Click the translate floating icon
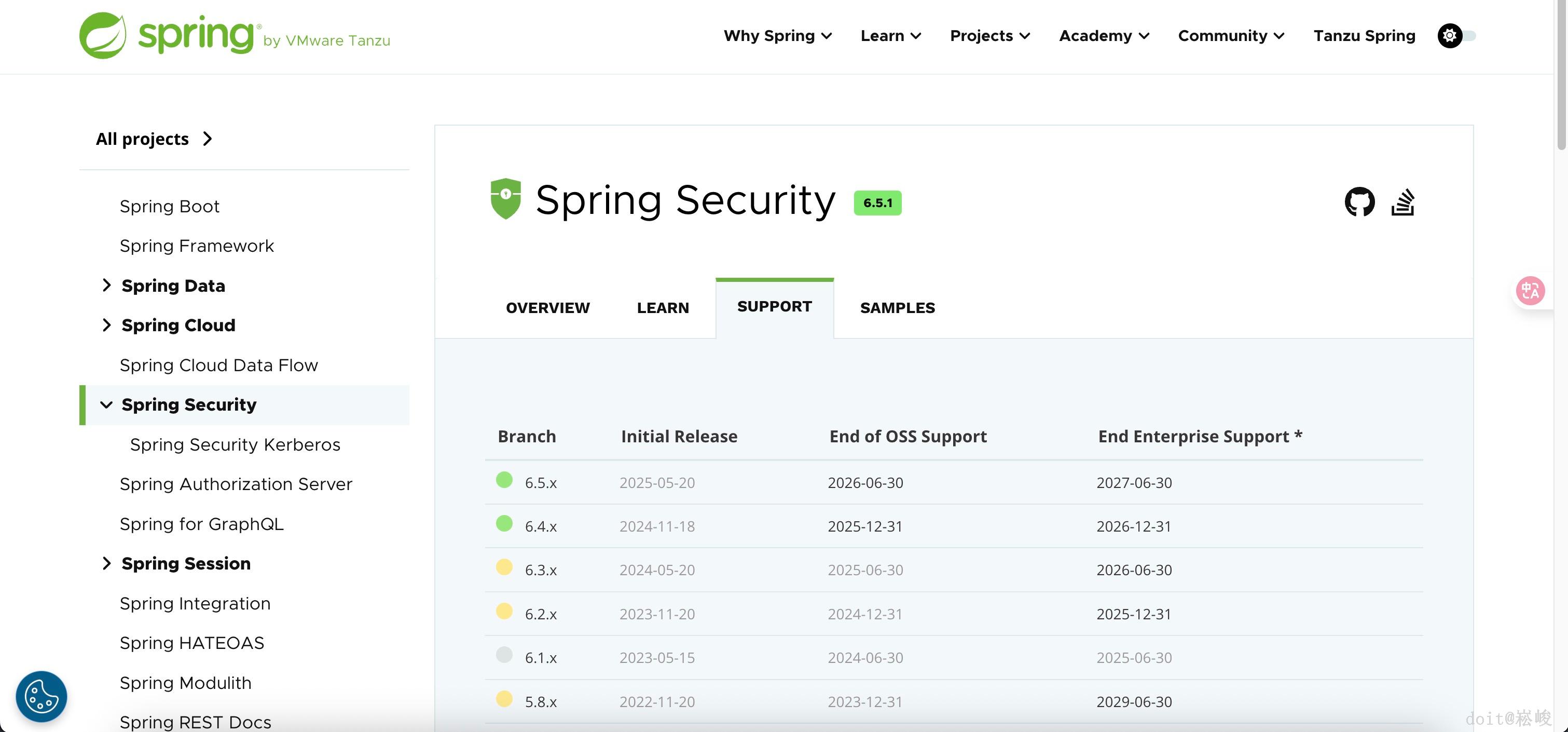The image size is (1568, 732). pyautogui.click(x=1530, y=291)
